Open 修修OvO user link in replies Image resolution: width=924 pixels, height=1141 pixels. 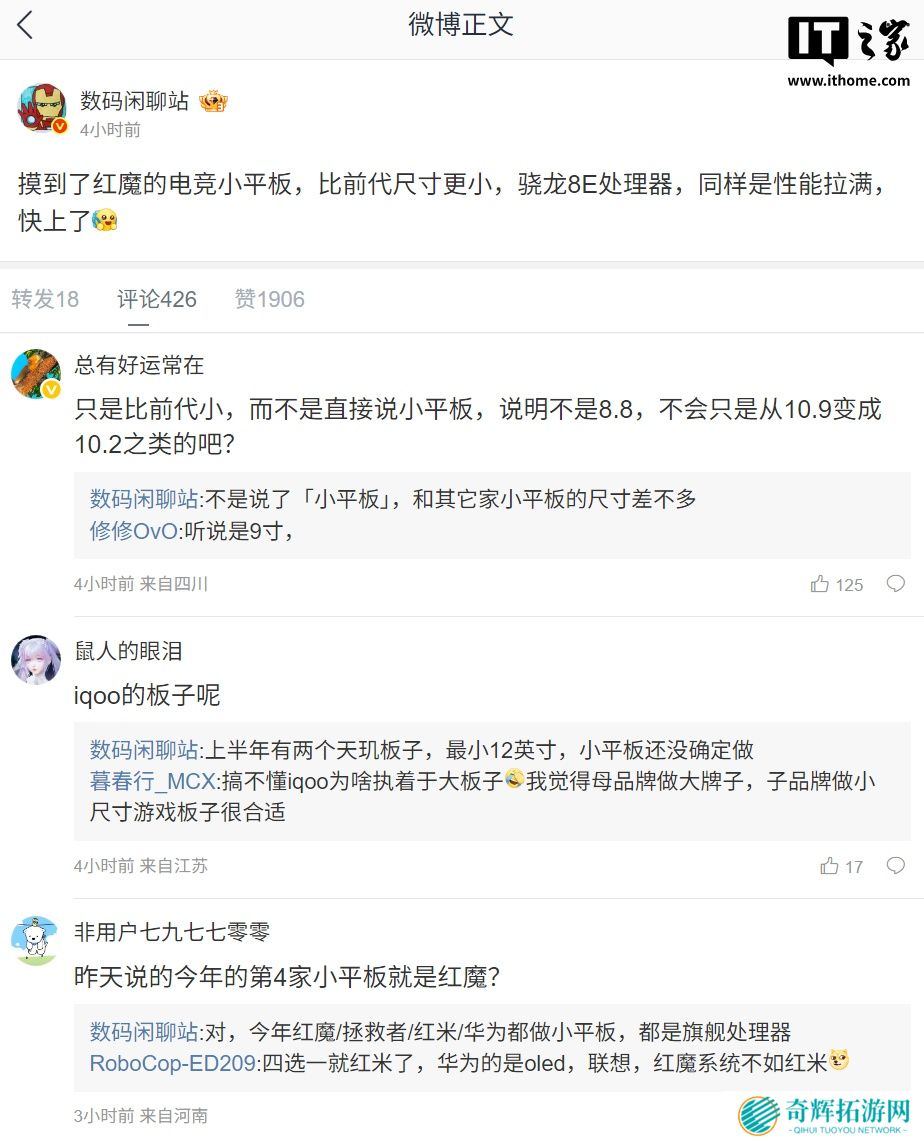click(133, 531)
